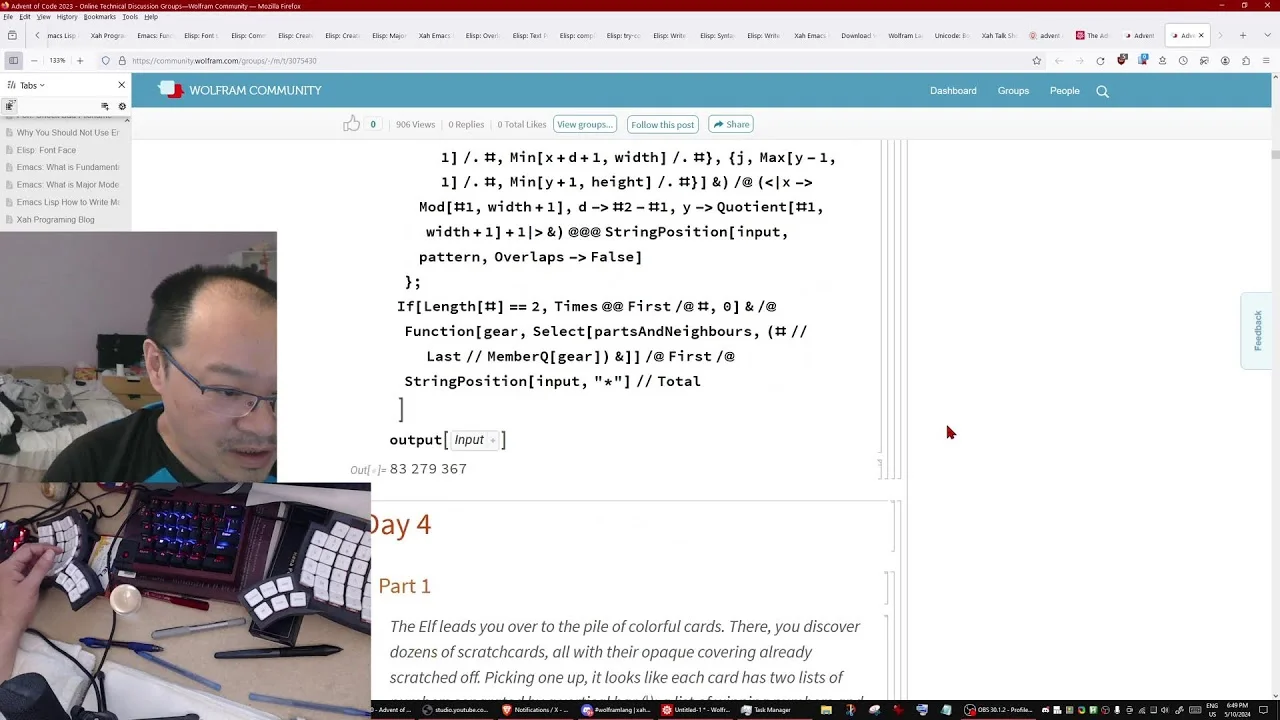The width and height of the screenshot is (1280, 720).
Task: Reload the page with the refresh icon
Action: [x=1100, y=61]
